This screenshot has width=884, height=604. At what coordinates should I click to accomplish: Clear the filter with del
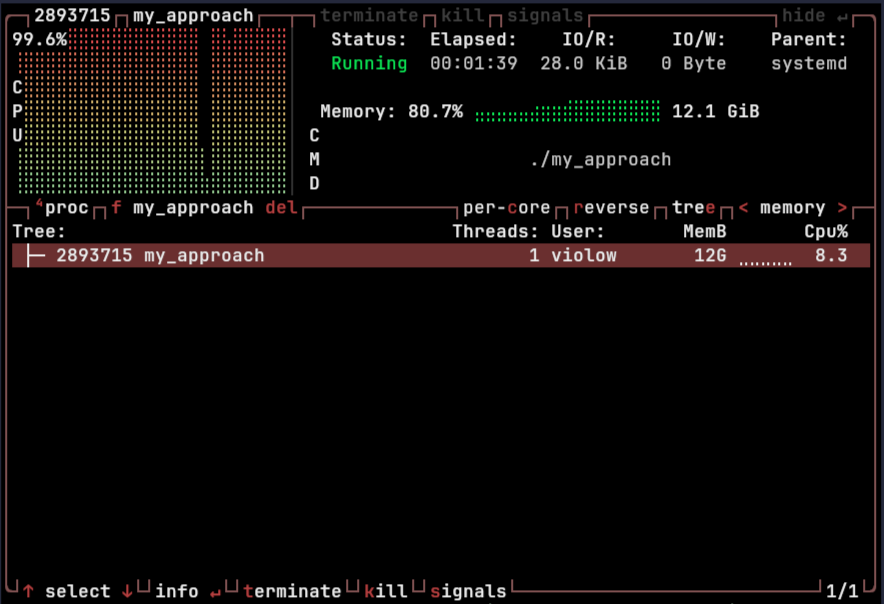pyautogui.click(x=281, y=208)
